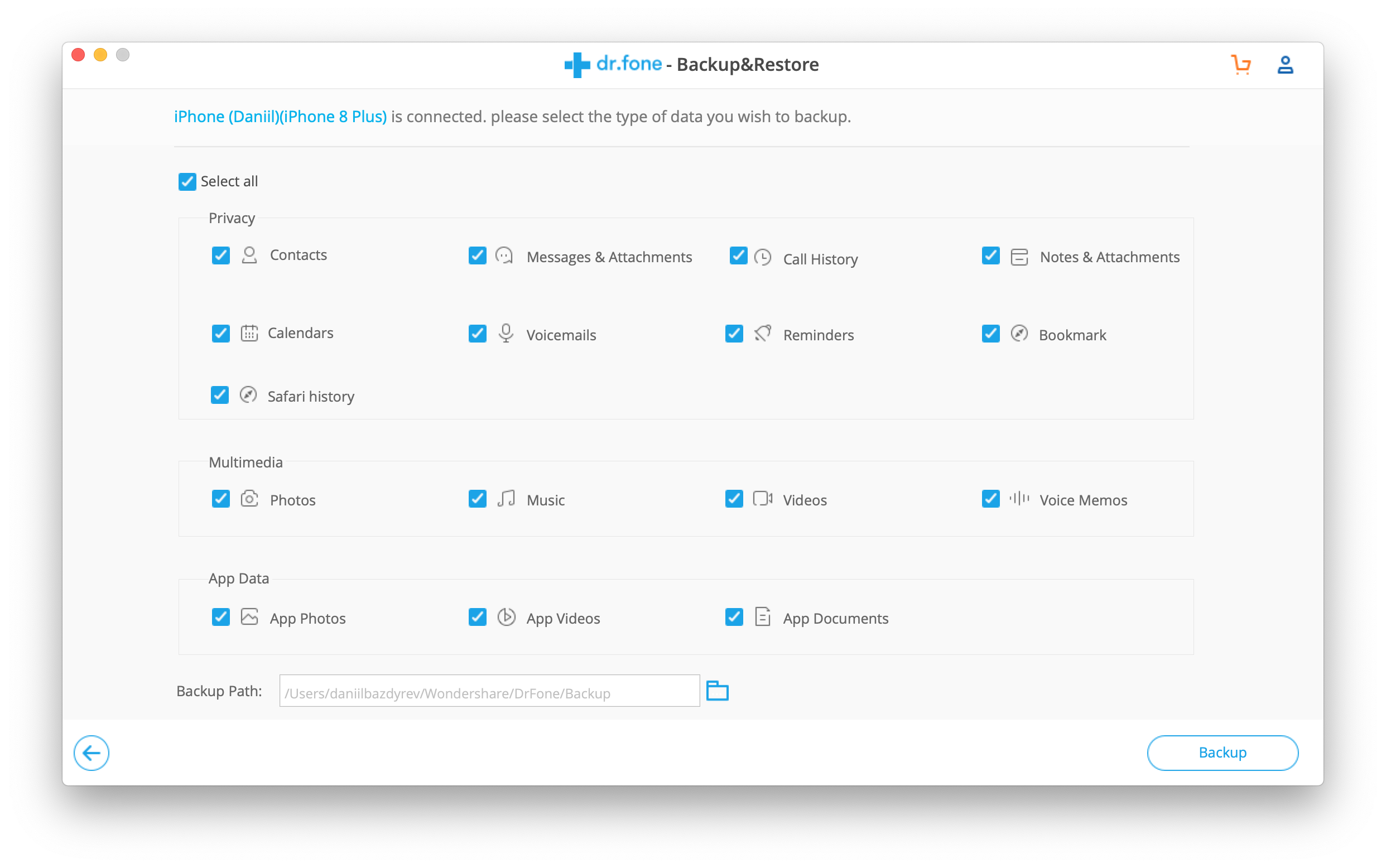1386x868 pixels.
Task: Browse for backup folder with folder icon
Action: (717, 691)
